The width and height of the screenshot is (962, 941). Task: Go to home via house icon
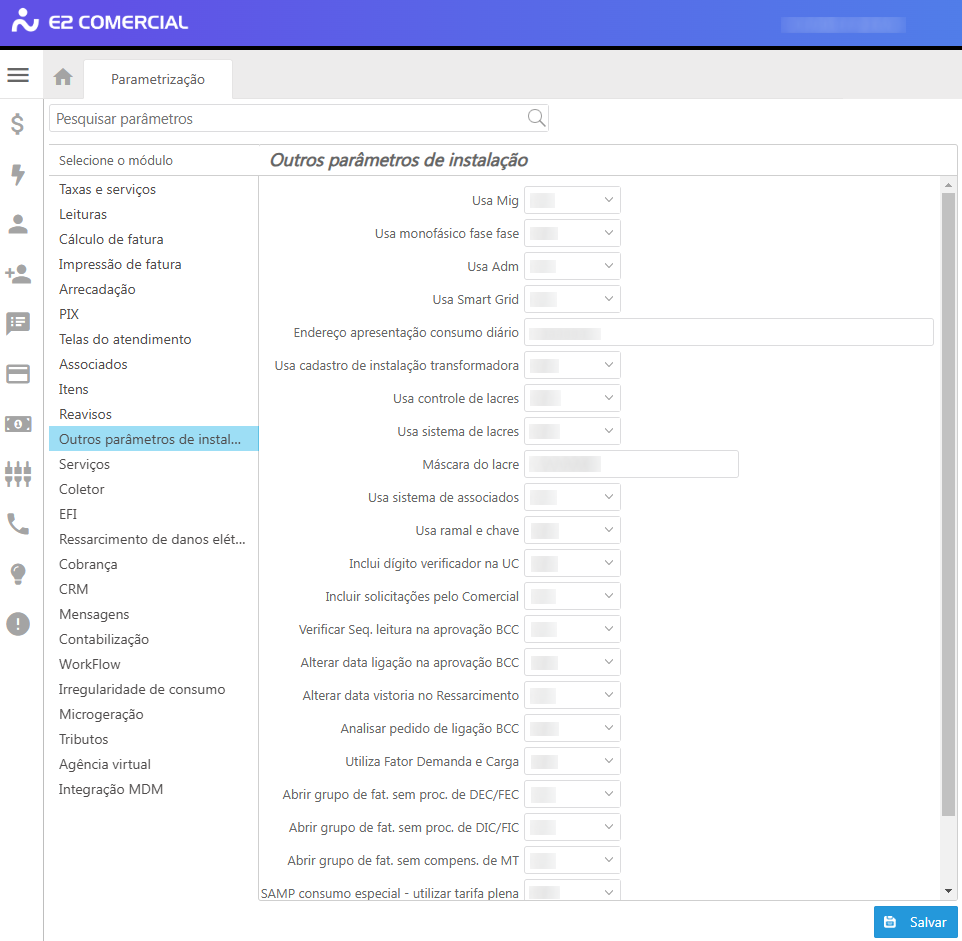tap(63, 77)
